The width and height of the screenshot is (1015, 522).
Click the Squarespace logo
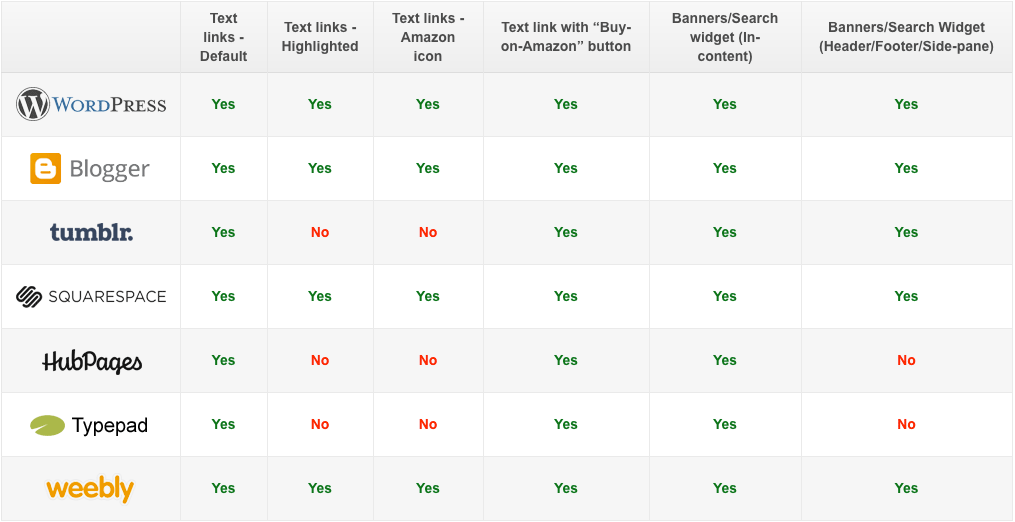pos(91,296)
